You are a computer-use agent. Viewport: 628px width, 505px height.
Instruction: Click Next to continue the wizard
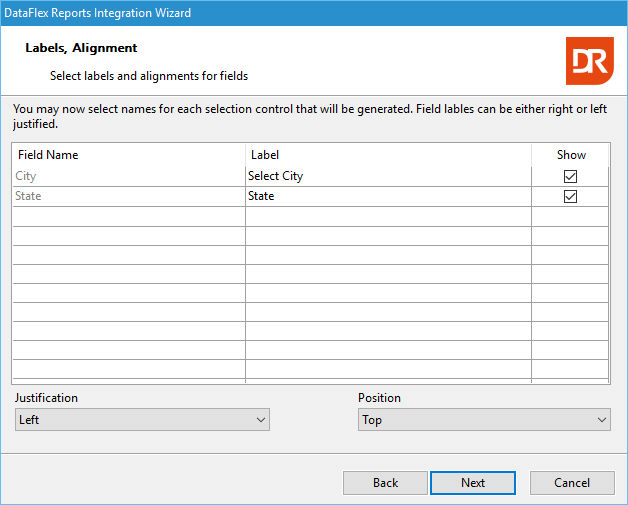(x=473, y=483)
